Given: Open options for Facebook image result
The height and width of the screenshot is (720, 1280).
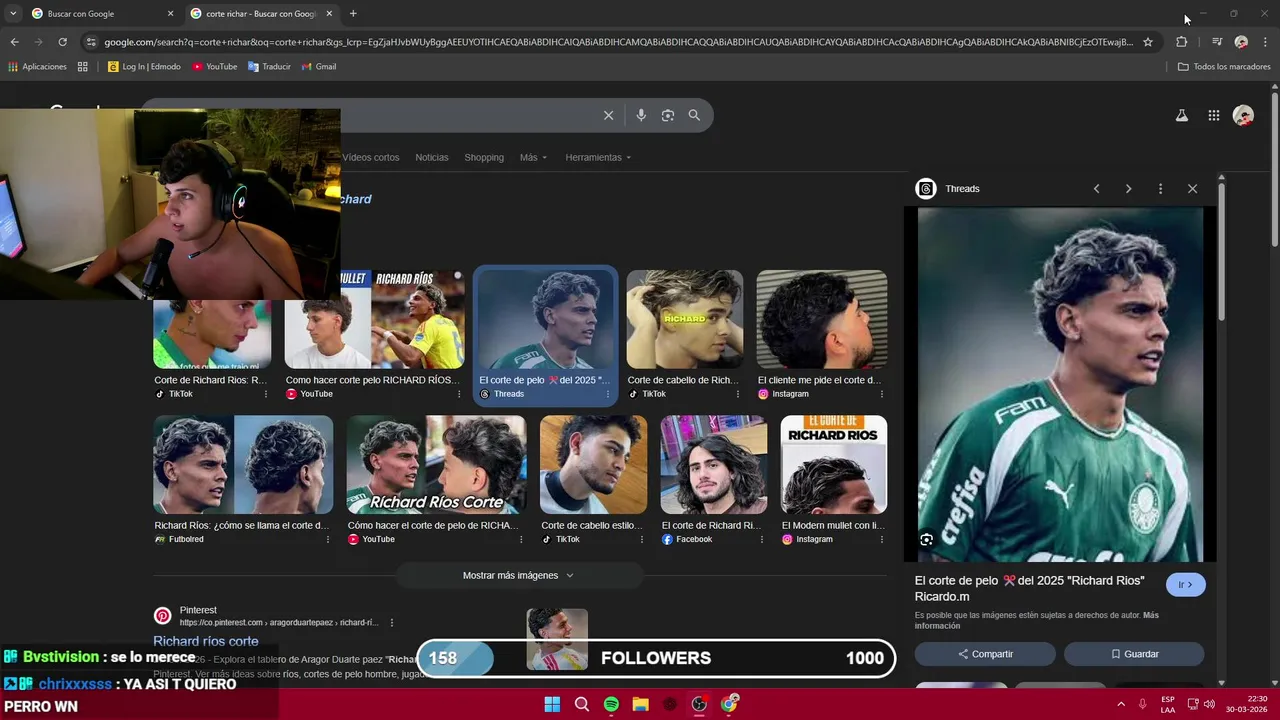Looking at the screenshot, I should click(x=762, y=539).
